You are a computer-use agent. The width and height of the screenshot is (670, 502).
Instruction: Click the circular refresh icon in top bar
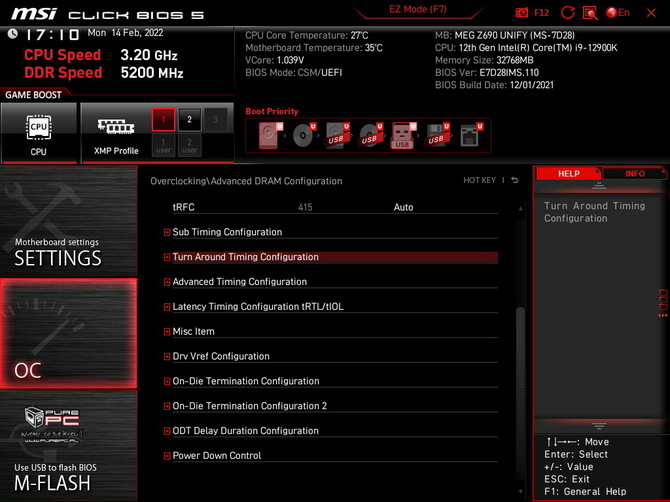(567, 12)
